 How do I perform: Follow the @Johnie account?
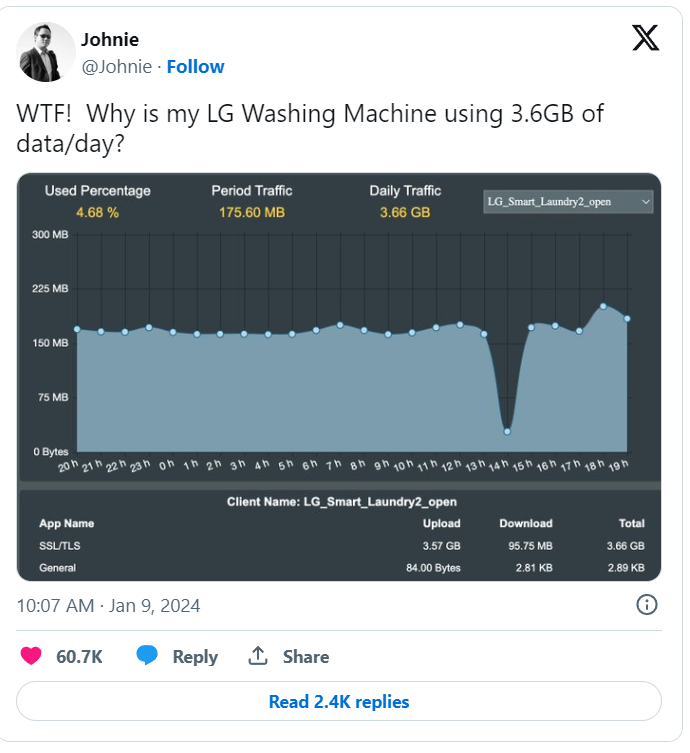pyautogui.click(x=195, y=66)
